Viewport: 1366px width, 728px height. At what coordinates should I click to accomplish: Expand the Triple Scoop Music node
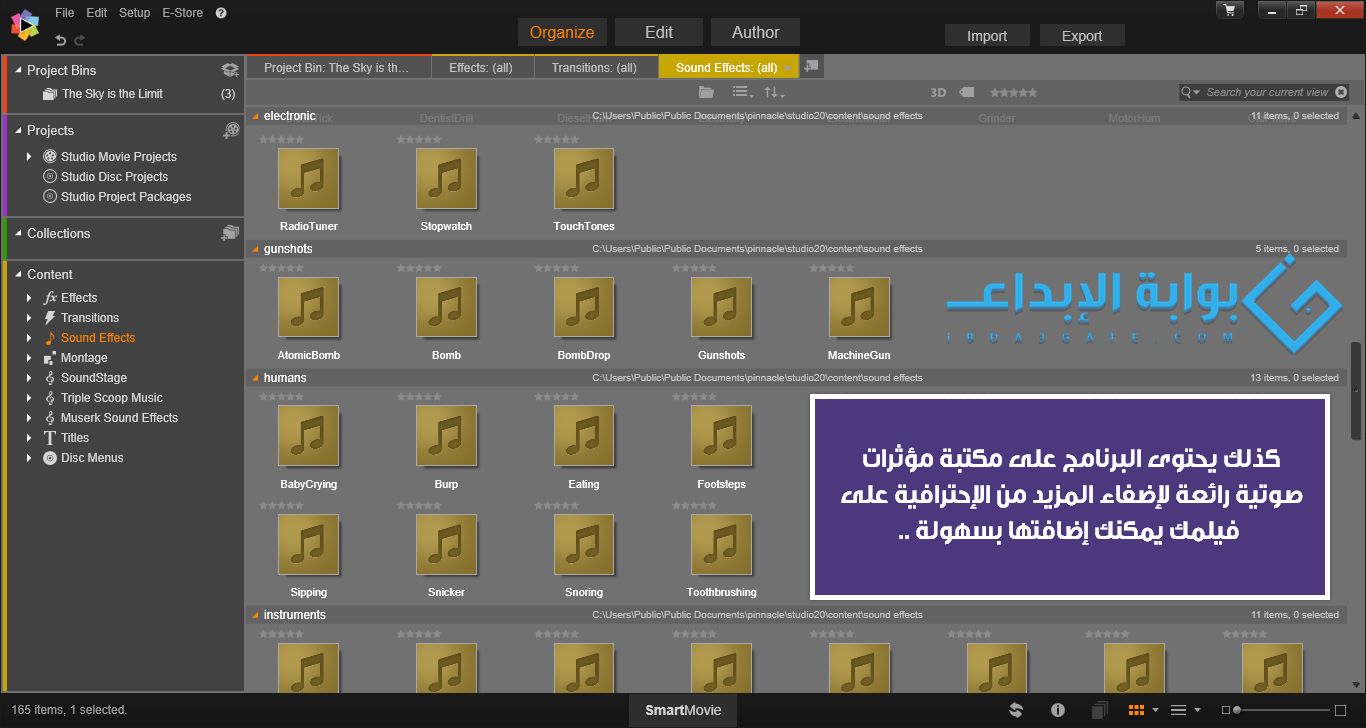click(x=29, y=398)
